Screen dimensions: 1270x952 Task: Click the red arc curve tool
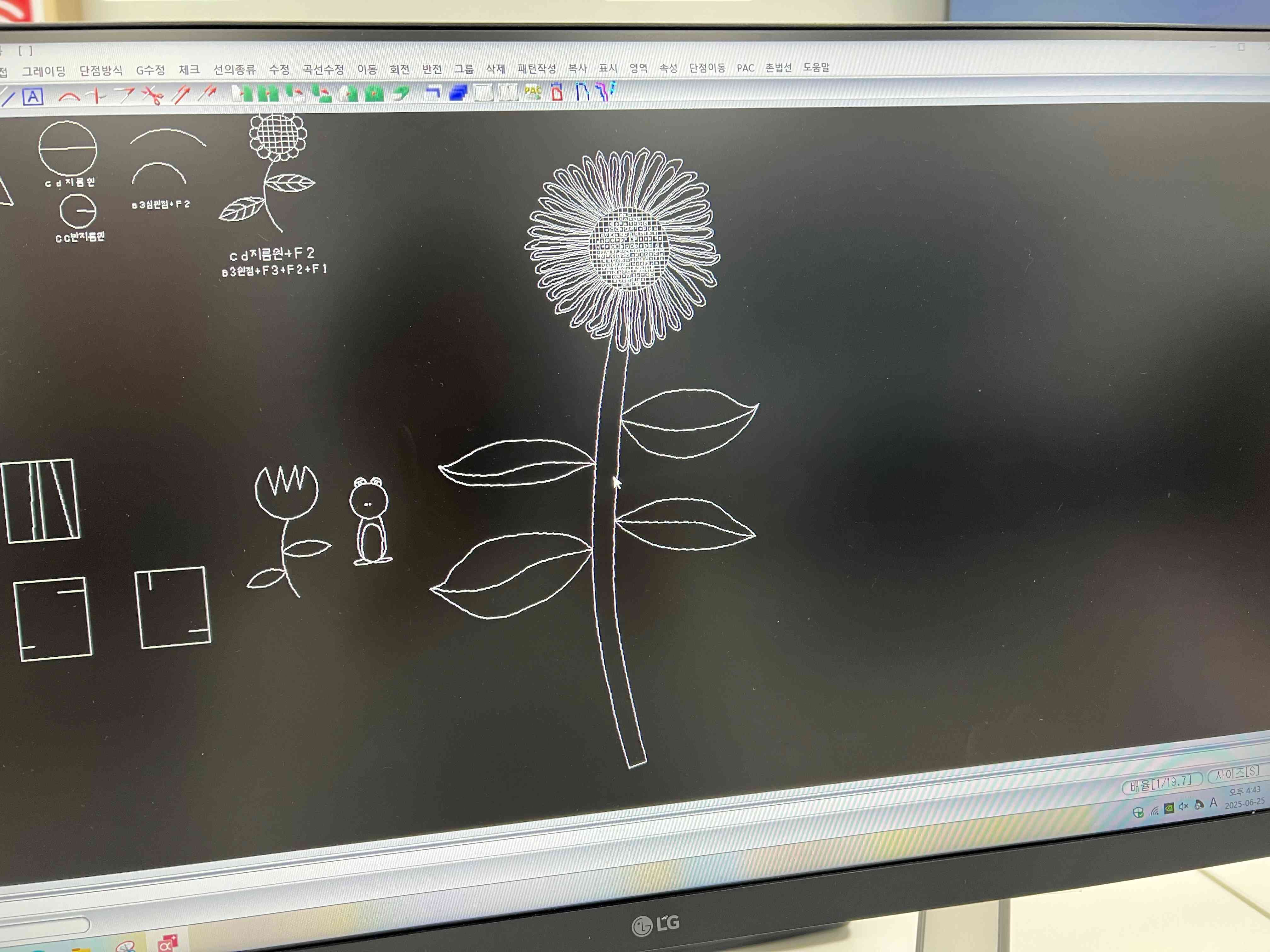70,96
